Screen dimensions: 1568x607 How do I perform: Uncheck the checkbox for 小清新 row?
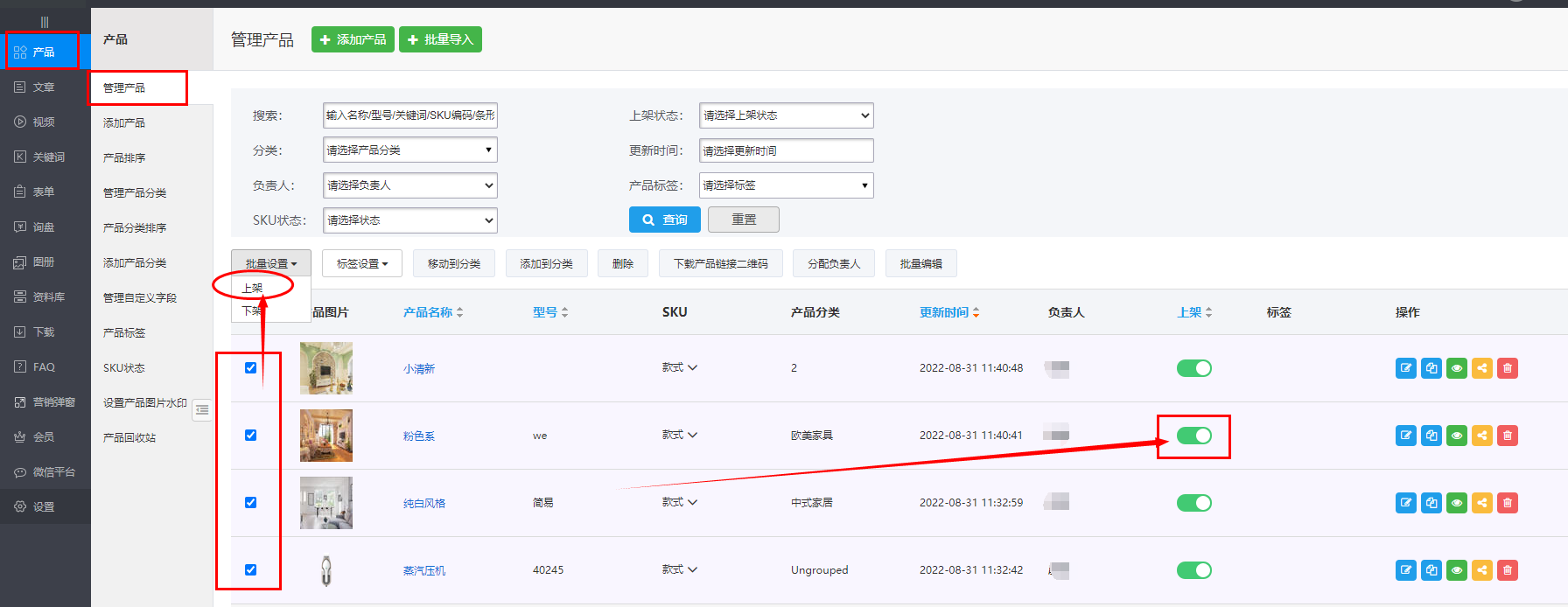tap(251, 368)
